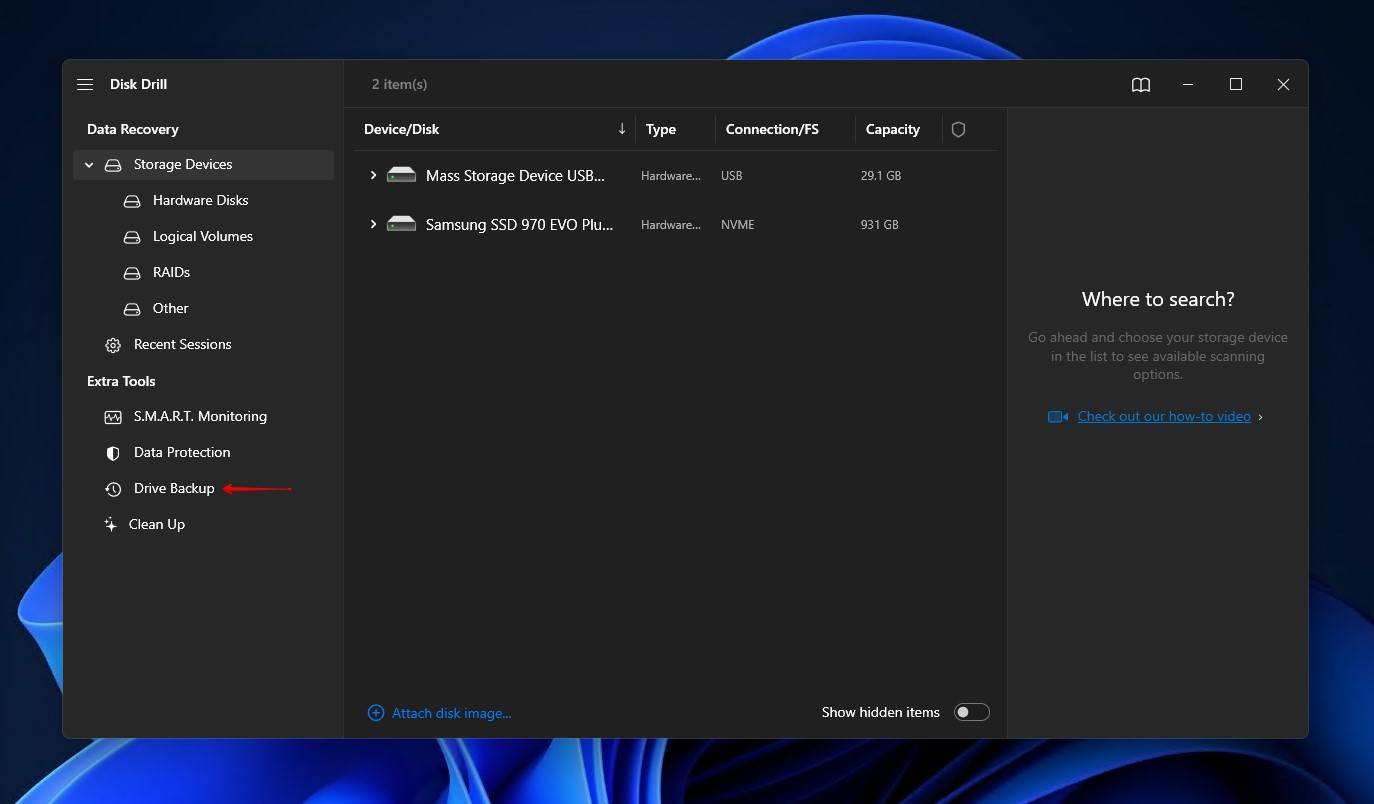The height and width of the screenshot is (804, 1374).
Task: Click the arrow chevron after how-to video link
Action: 1260,417
